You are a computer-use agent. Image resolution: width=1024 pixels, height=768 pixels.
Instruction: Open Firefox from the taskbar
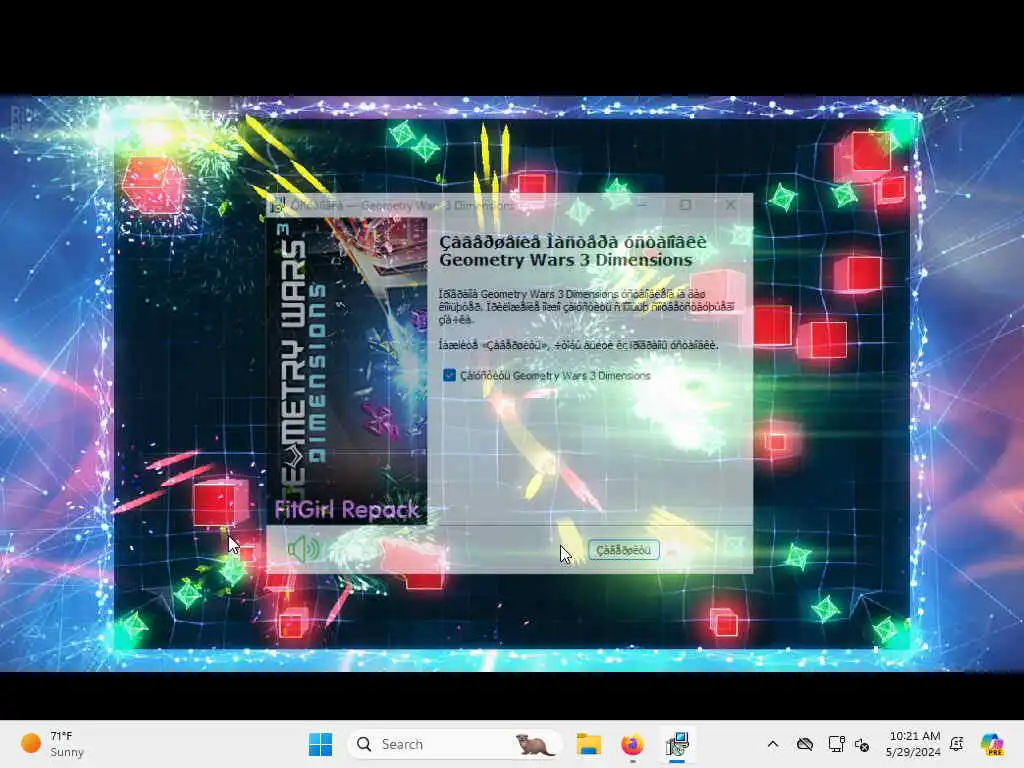pyautogui.click(x=632, y=744)
